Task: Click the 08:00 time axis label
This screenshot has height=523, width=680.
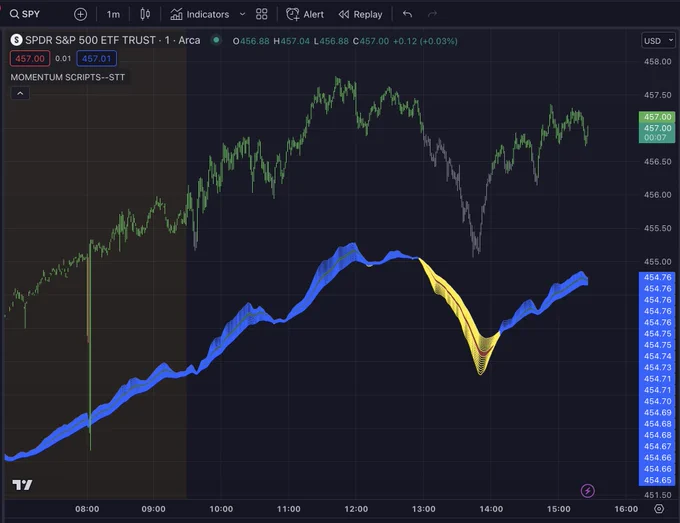Action: pos(87,509)
